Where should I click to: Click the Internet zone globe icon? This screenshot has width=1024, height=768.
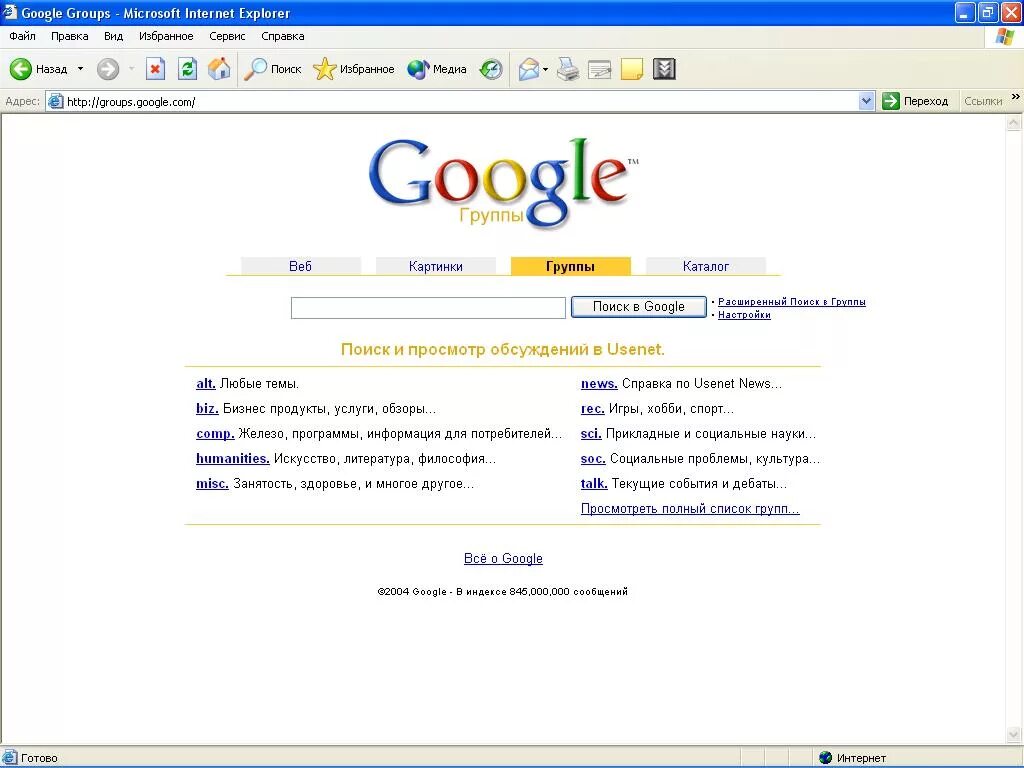coord(825,758)
